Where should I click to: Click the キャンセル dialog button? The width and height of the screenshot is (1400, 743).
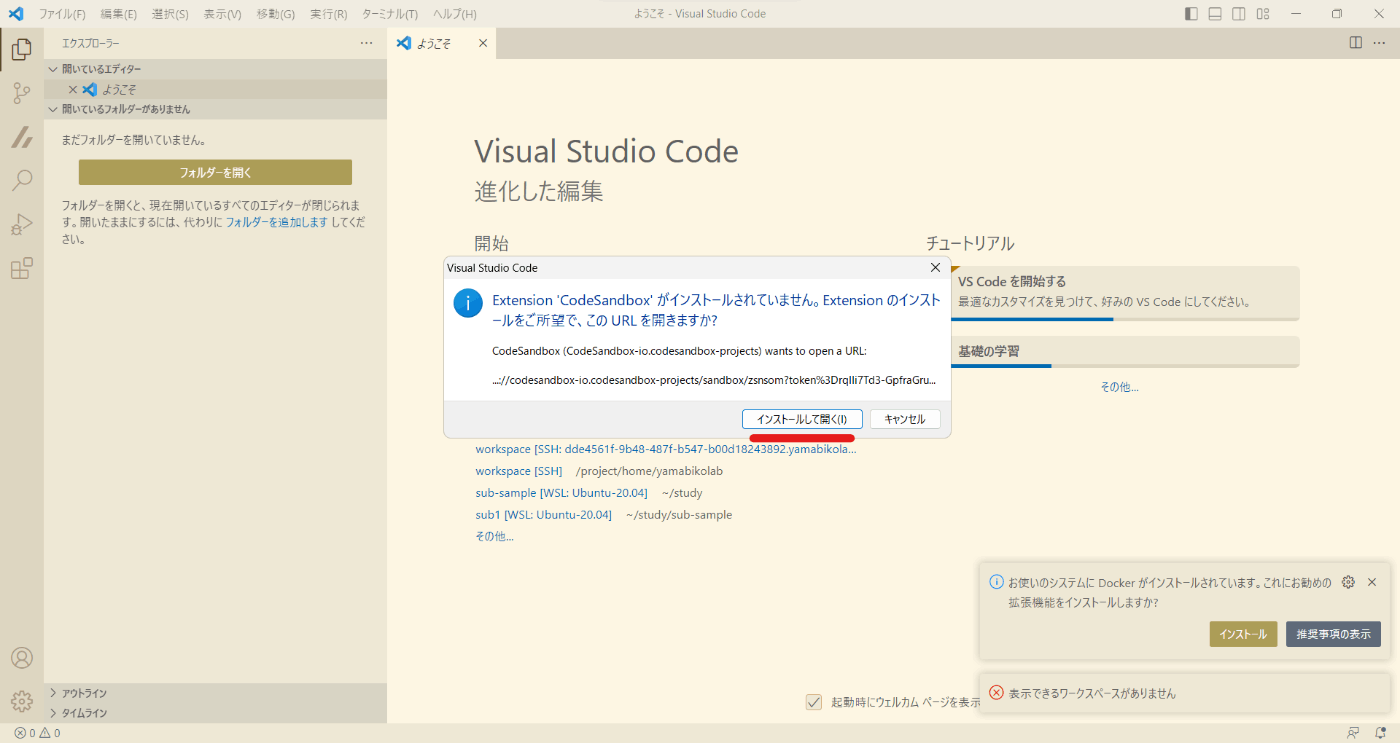[905, 419]
